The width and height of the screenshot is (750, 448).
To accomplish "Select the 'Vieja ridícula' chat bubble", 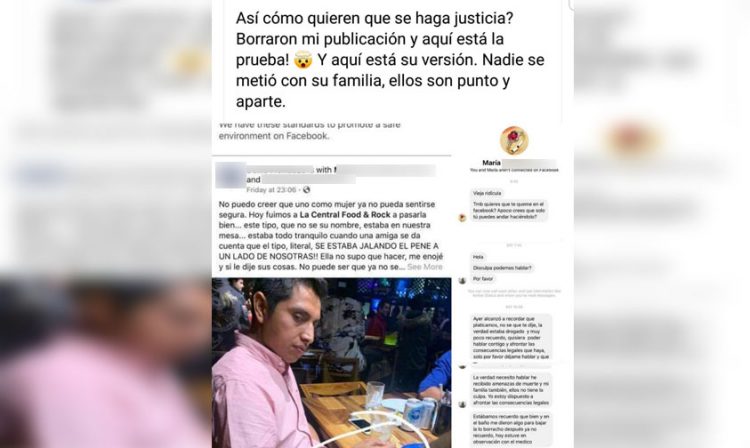I will tap(487, 193).
